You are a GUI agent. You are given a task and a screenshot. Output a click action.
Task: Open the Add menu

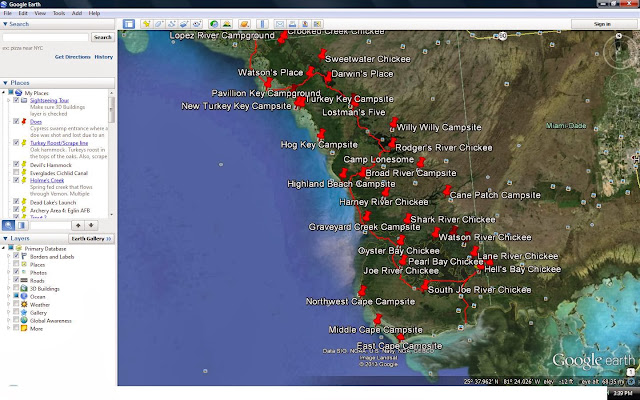pyautogui.click(x=77, y=13)
